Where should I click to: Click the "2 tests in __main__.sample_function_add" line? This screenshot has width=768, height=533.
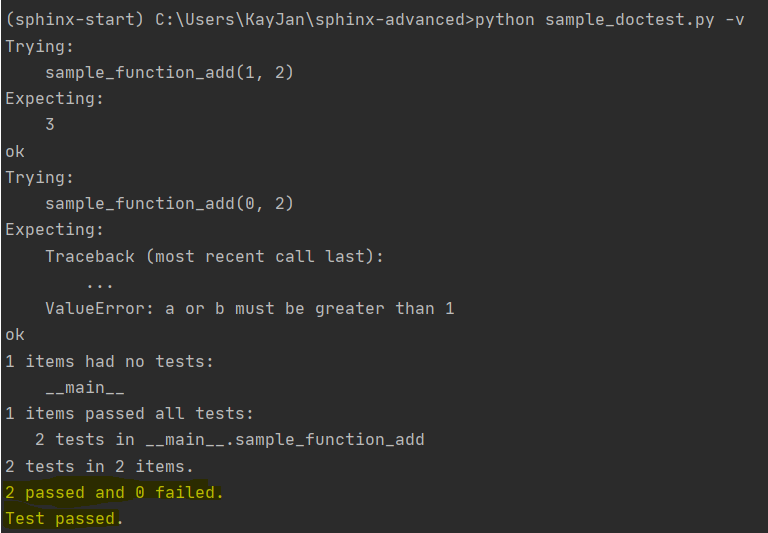click(230, 439)
